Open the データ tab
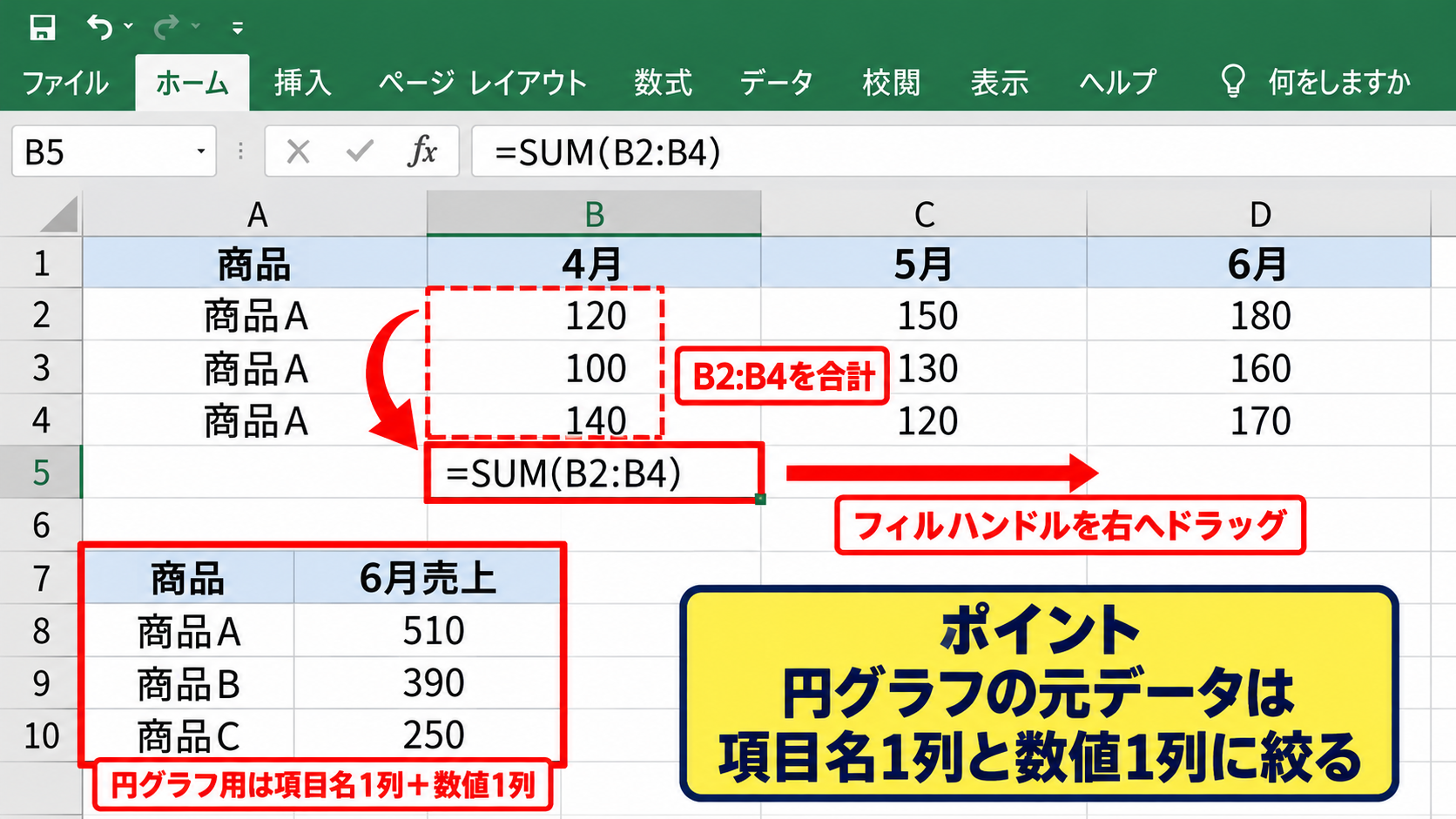Viewport: 1456px width, 819px height. 777,83
